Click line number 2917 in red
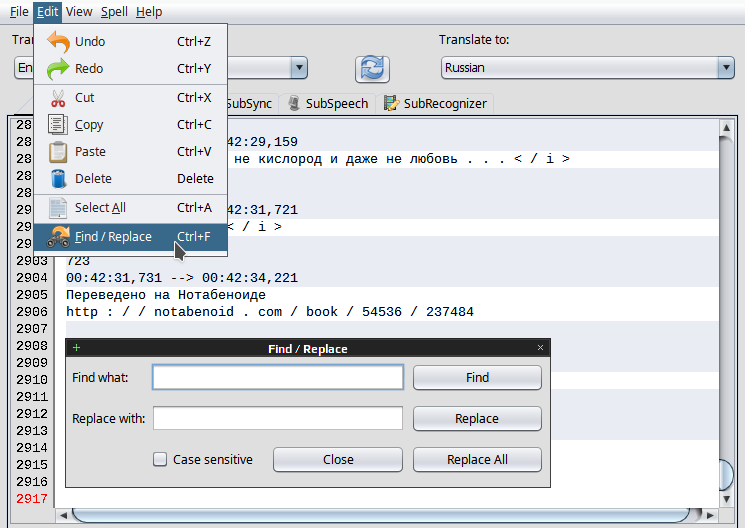This screenshot has width=745, height=528. tap(32, 499)
